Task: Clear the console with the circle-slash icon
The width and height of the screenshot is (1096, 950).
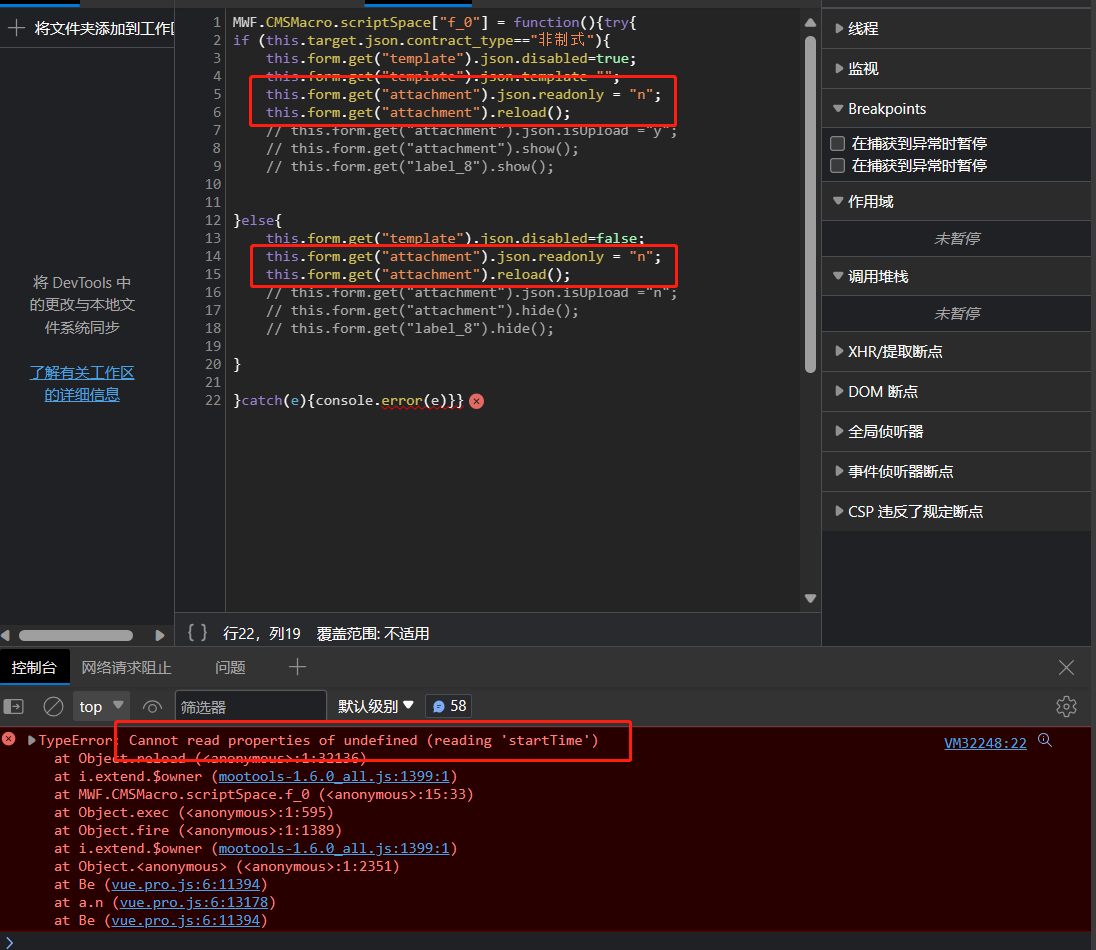Action: 53,707
